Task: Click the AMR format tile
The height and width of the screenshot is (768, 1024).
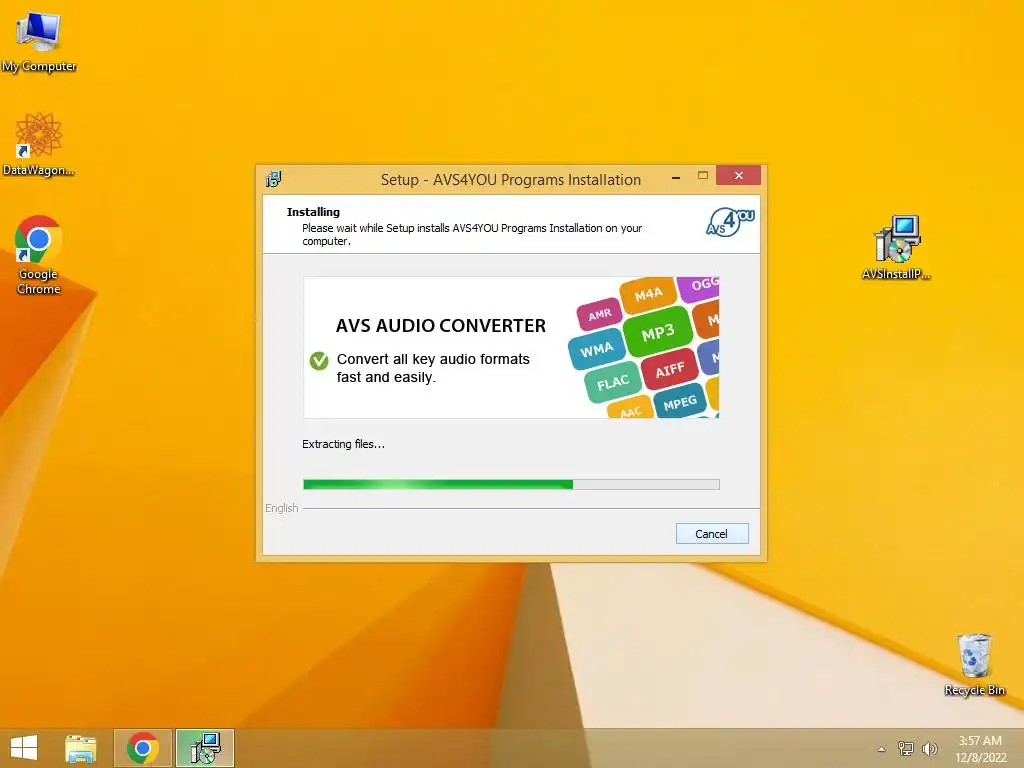Action: pyautogui.click(x=600, y=315)
